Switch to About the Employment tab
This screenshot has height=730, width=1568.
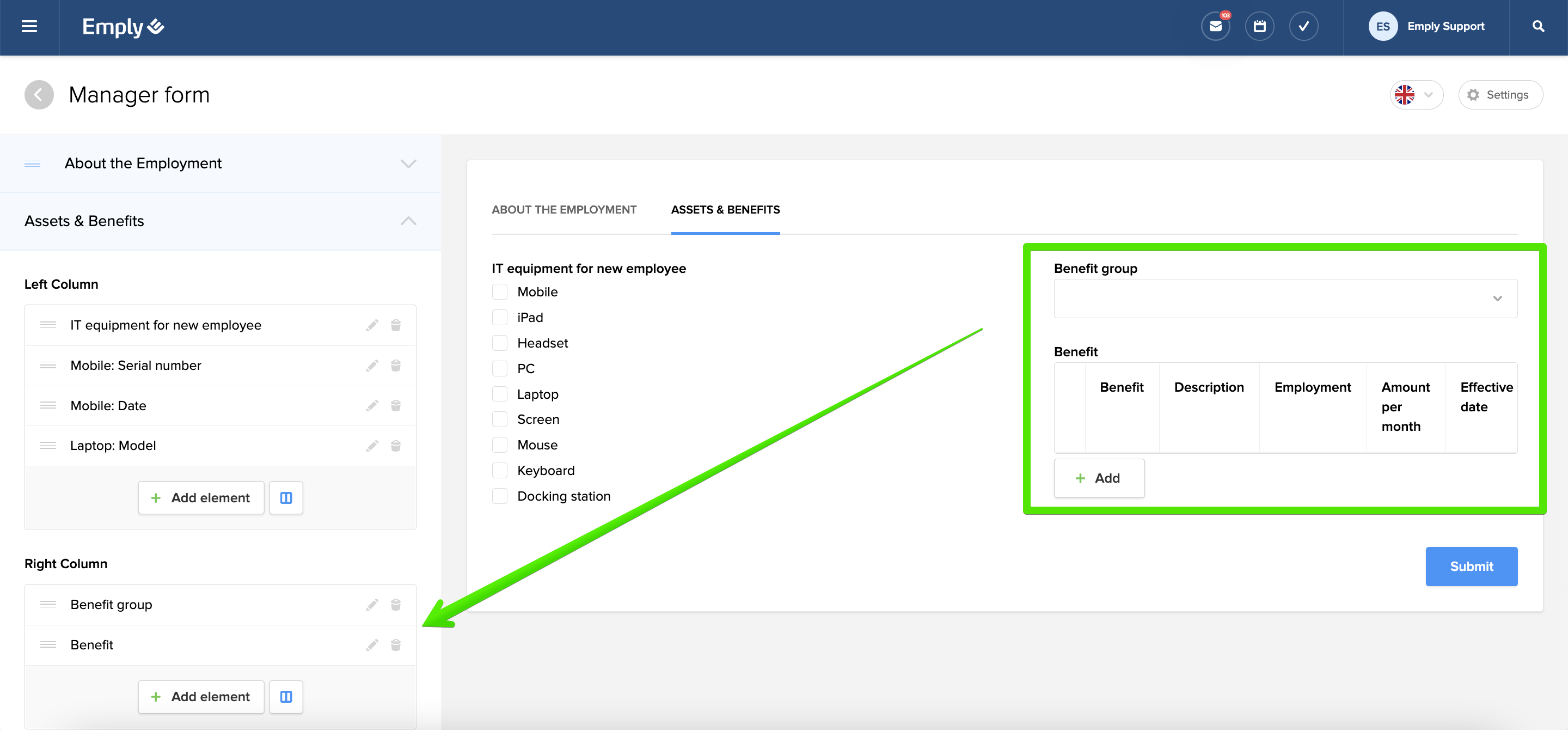tap(563, 209)
